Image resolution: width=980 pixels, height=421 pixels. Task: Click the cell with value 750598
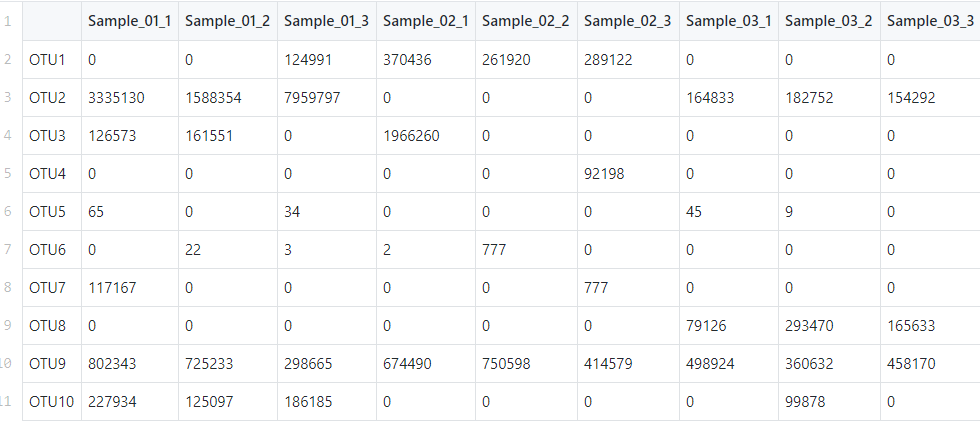[x=526, y=364]
